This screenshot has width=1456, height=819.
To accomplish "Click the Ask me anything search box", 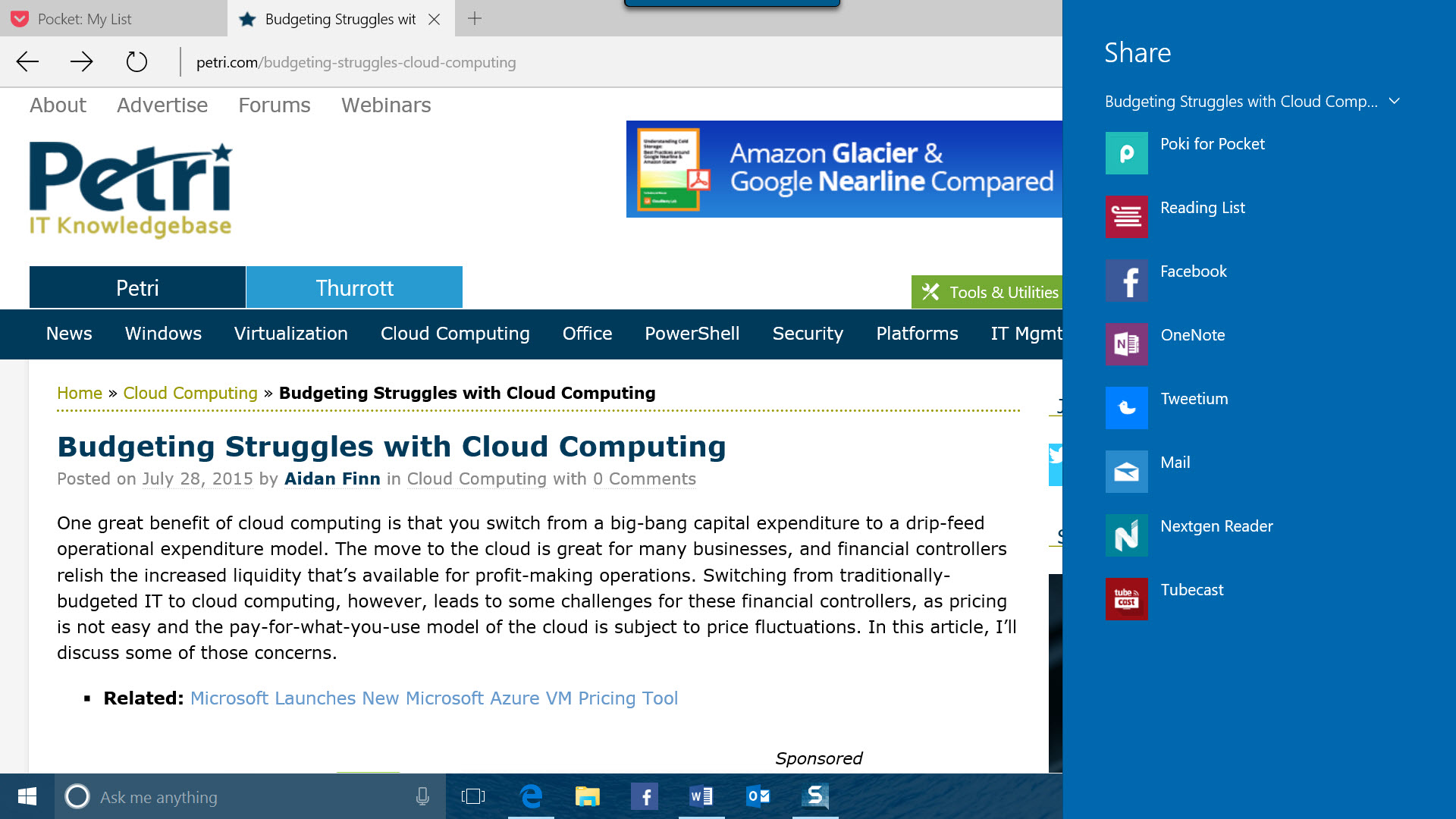I will coord(250,796).
